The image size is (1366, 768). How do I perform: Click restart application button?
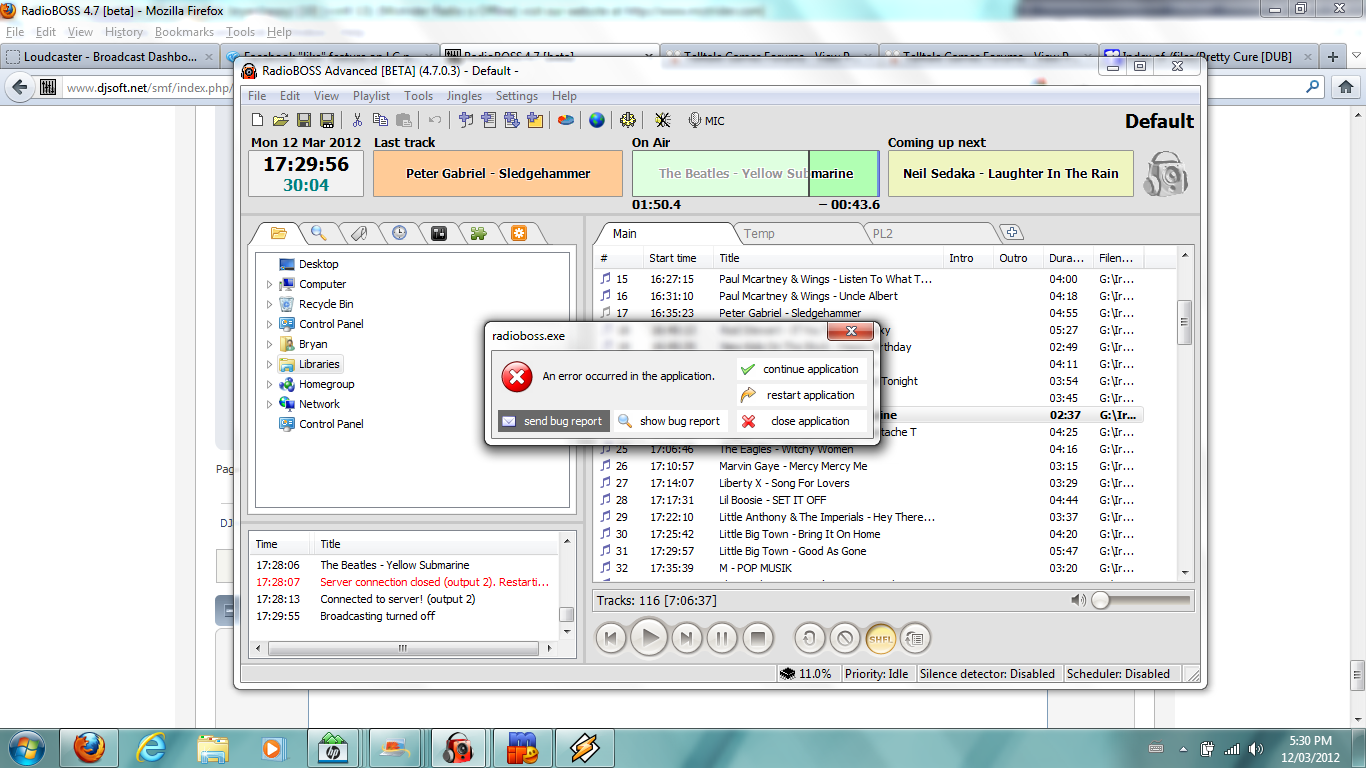pos(803,395)
